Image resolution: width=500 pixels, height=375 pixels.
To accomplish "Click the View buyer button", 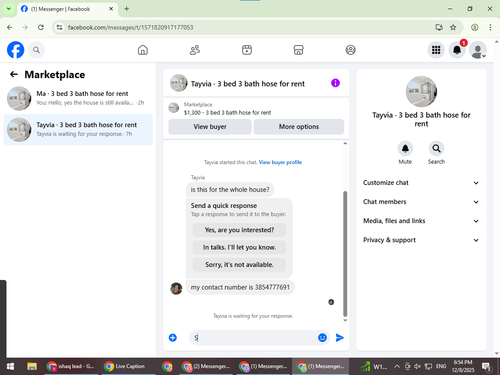I will click(x=210, y=127).
